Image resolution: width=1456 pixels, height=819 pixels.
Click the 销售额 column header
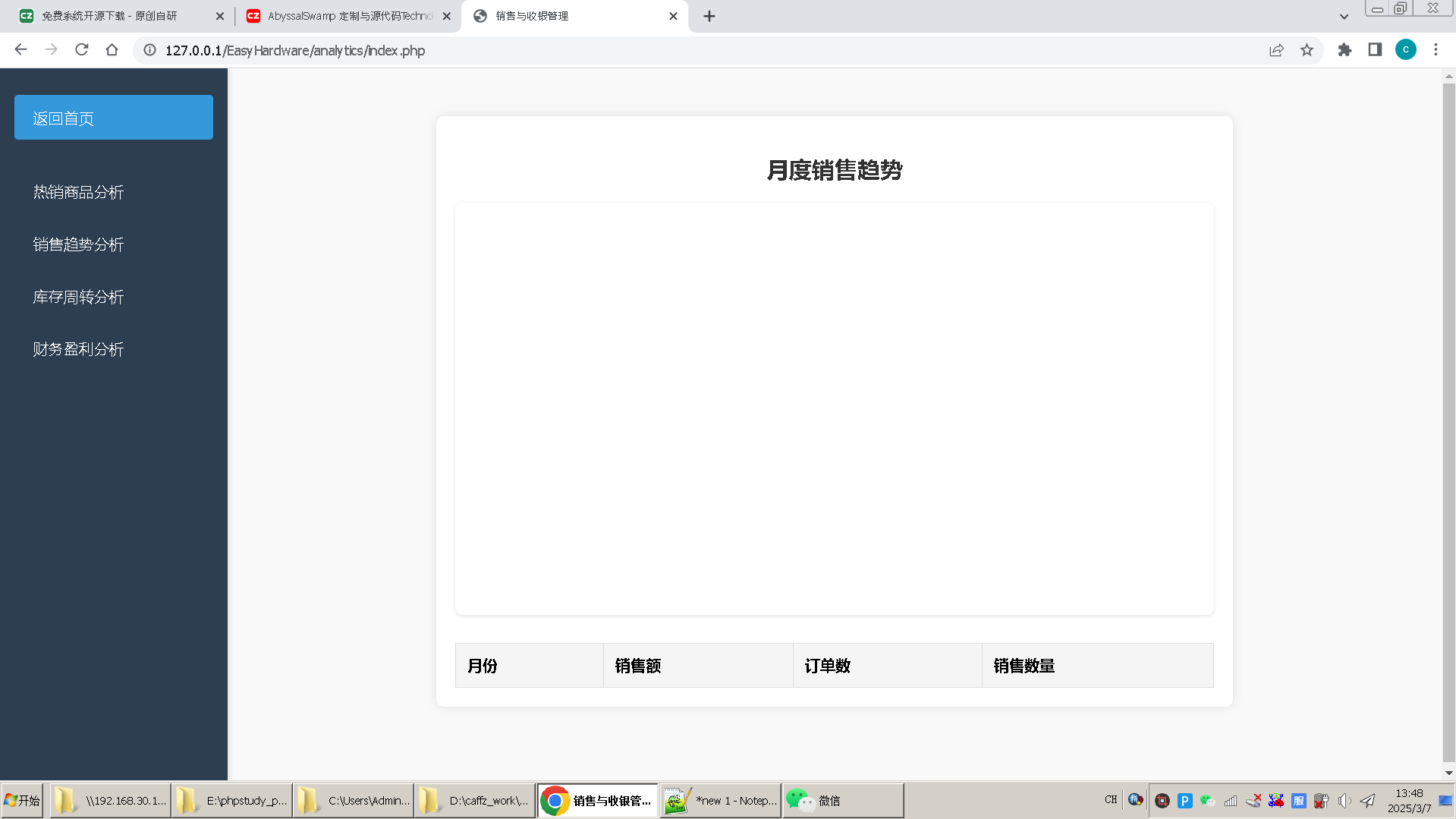[x=698, y=666]
